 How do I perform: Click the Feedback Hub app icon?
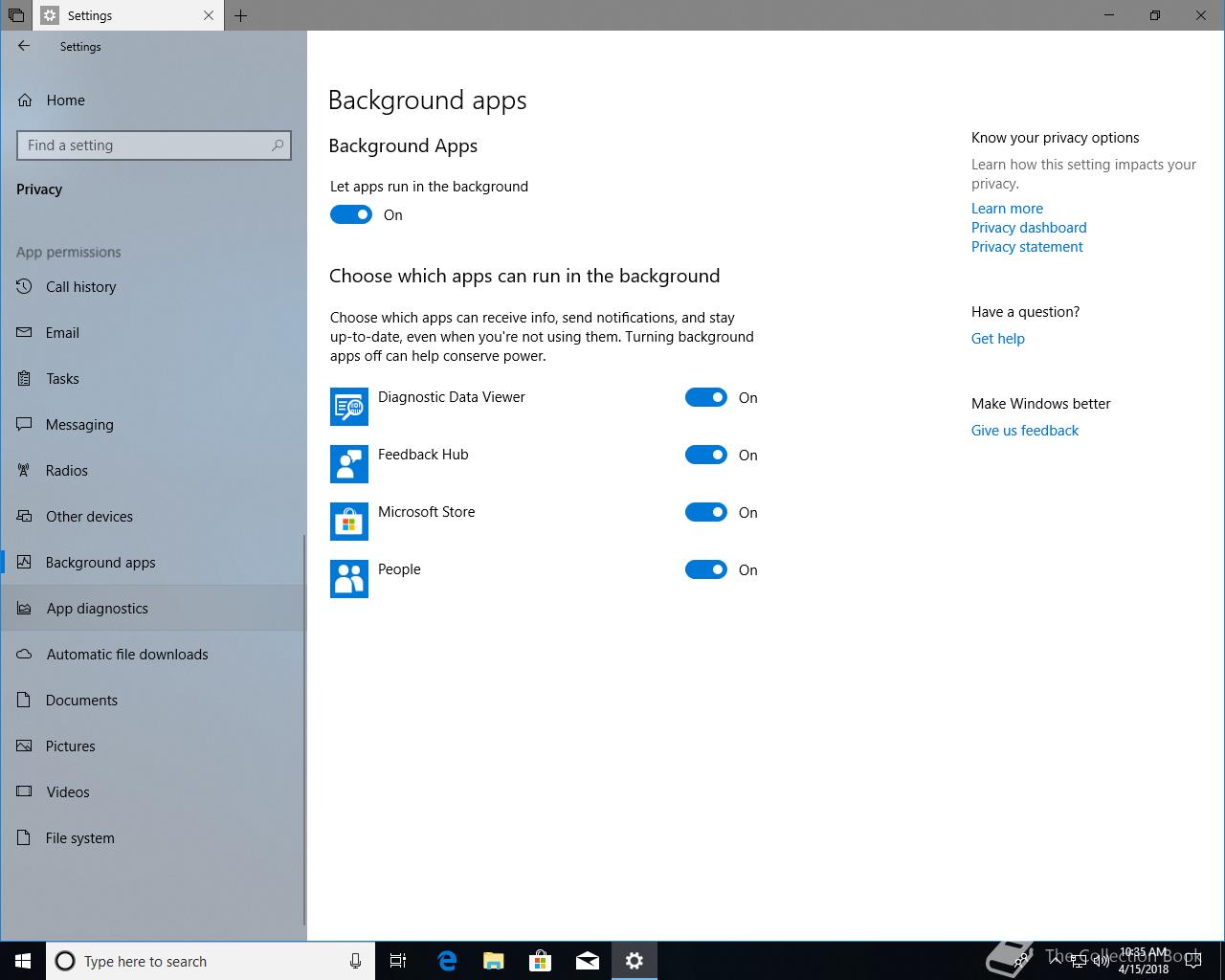pos(349,464)
